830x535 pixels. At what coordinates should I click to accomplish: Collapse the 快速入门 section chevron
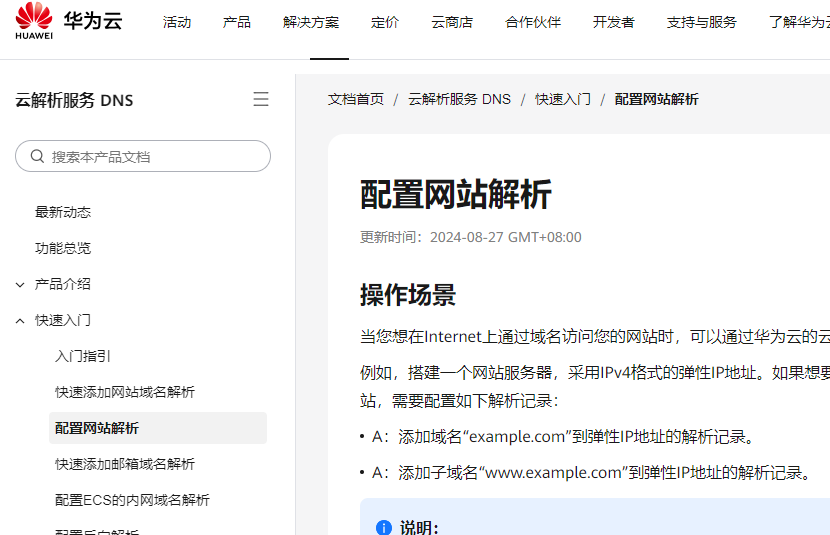20,321
